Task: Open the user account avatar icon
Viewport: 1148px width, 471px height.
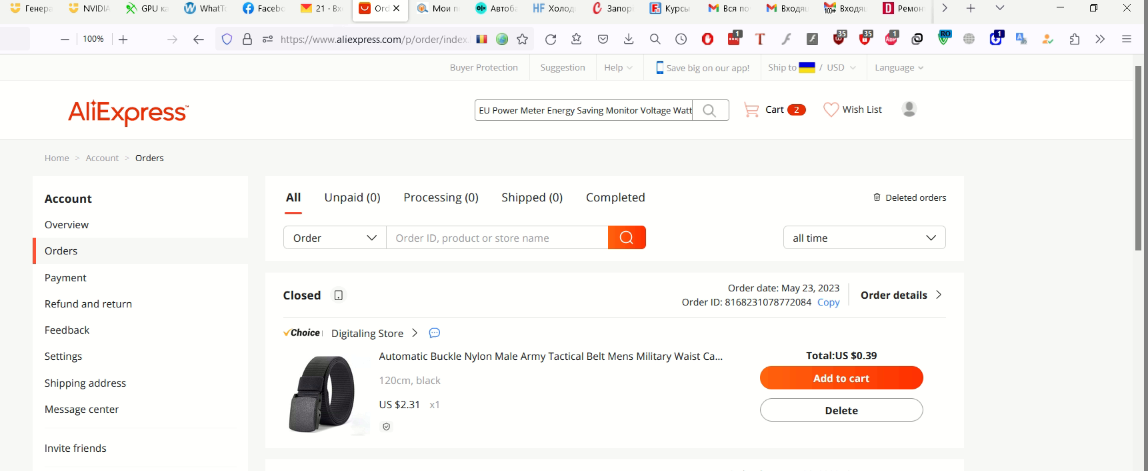Action: click(909, 109)
